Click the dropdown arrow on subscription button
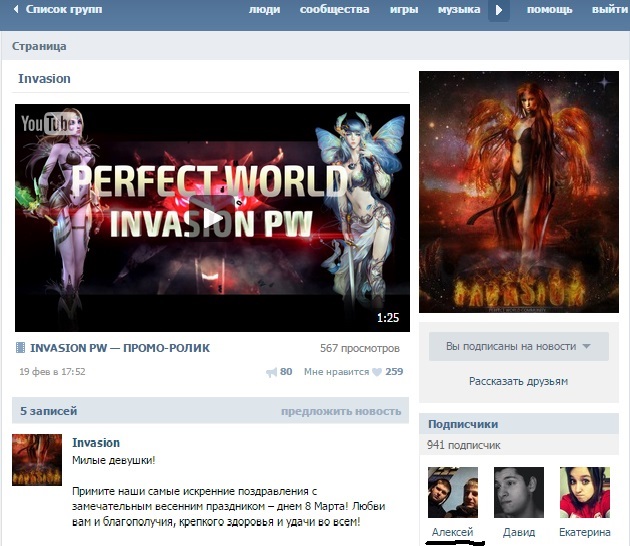Screen dimensions: 630x546 pyautogui.click(x=587, y=346)
